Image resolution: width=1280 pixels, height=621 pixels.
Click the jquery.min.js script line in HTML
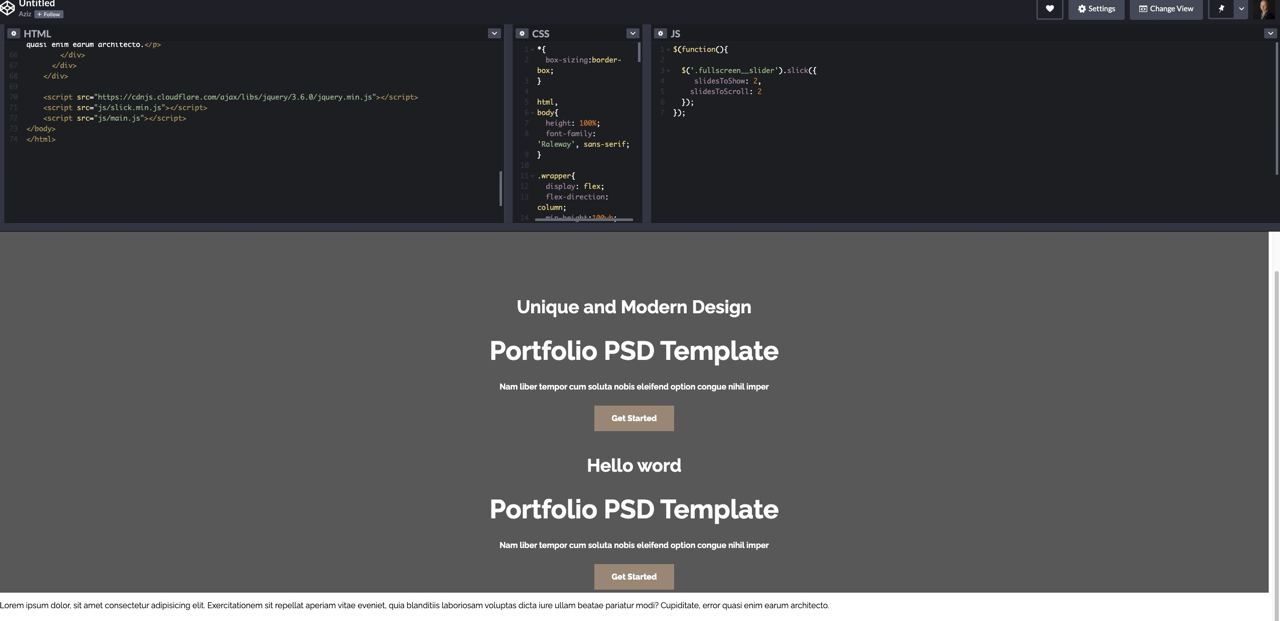point(230,97)
